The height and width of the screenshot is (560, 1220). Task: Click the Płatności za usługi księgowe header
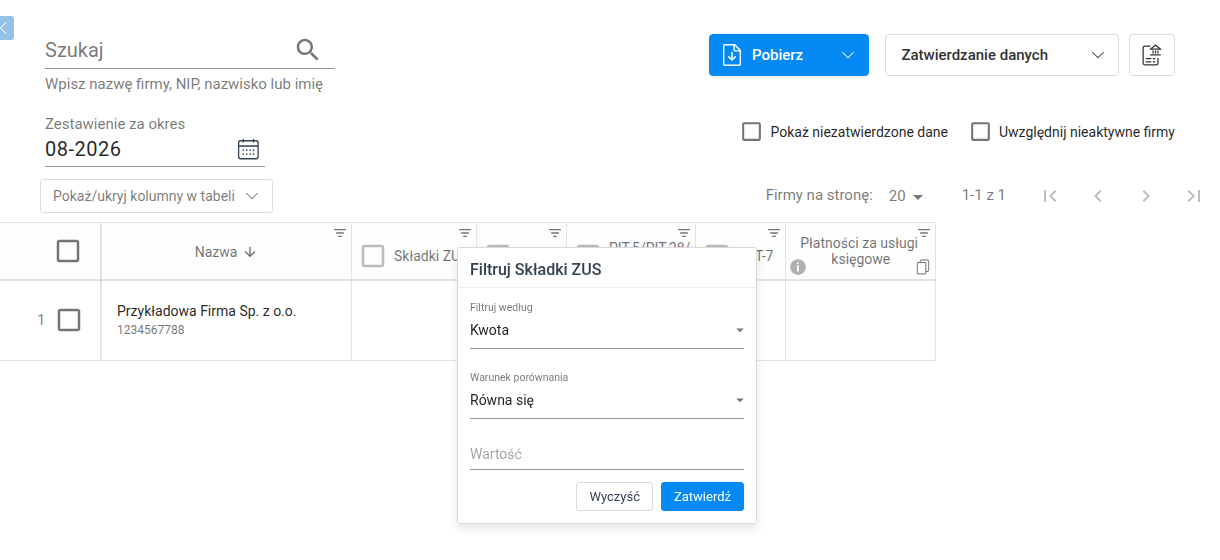[x=859, y=251]
